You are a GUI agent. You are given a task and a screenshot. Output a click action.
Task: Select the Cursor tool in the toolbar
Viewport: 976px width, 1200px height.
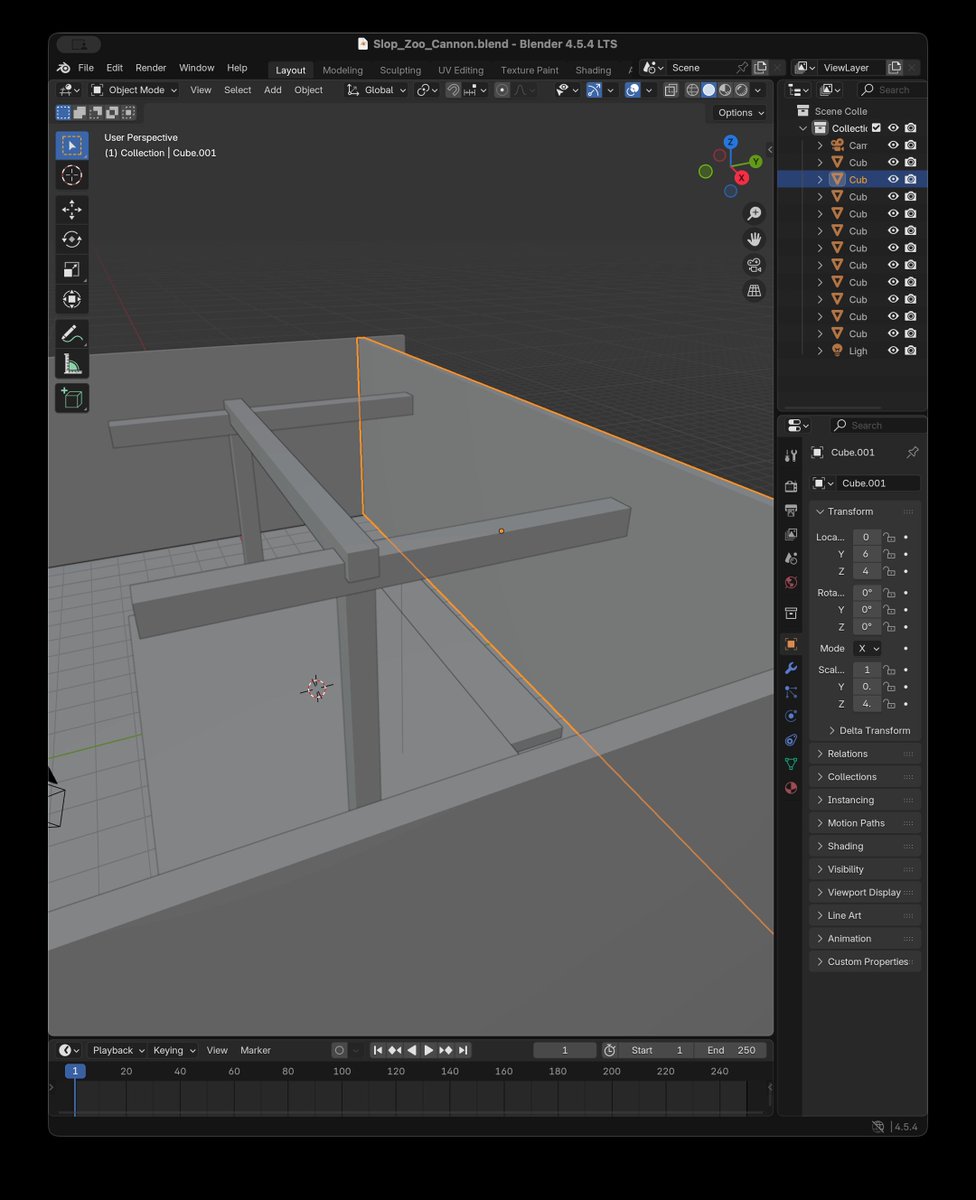72,175
